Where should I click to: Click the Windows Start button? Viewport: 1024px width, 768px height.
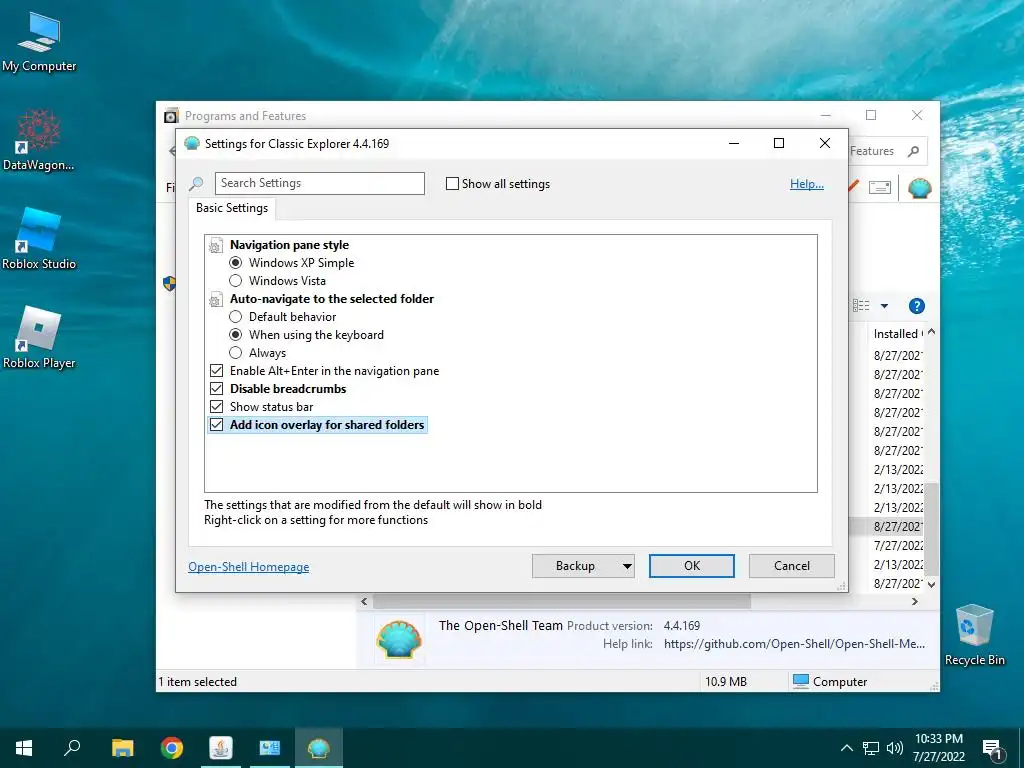click(24, 748)
